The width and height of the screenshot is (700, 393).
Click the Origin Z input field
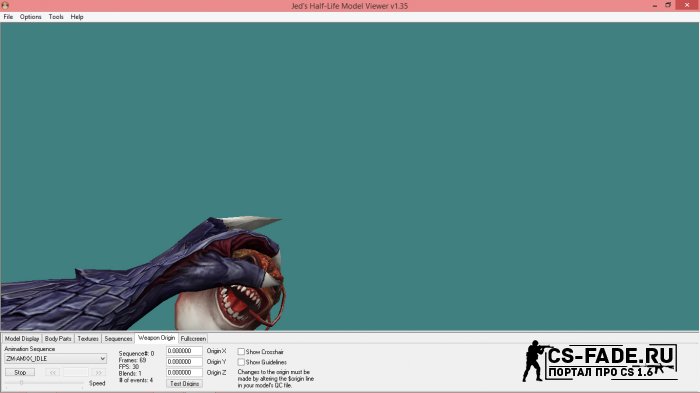pos(184,372)
